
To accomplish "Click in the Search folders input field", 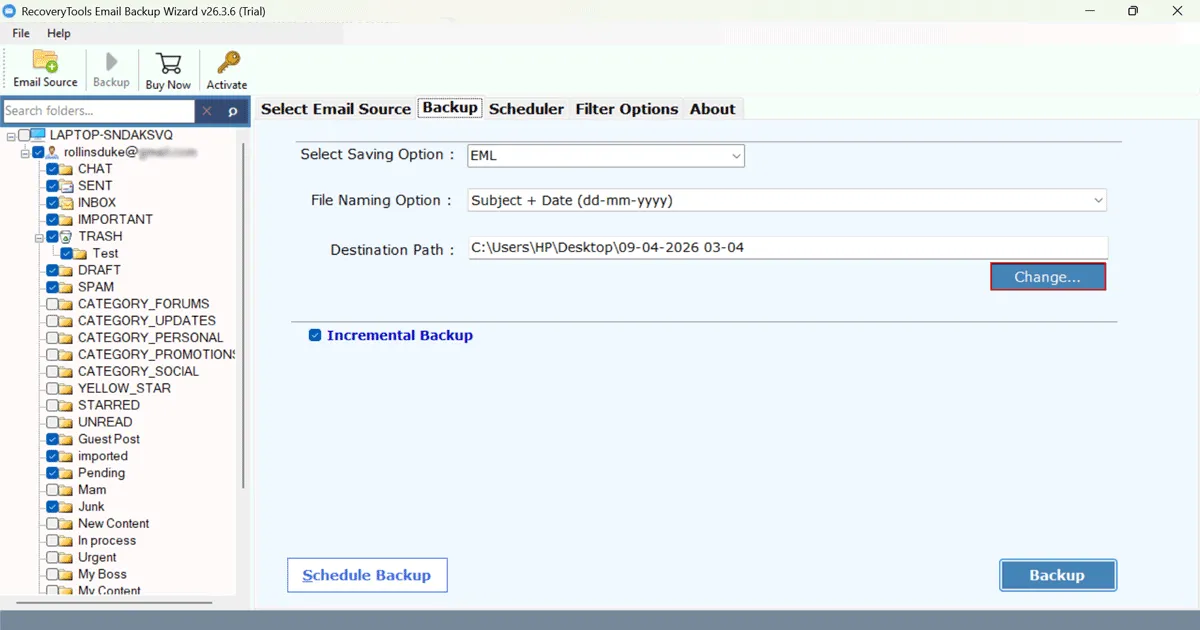I will click(99, 111).
